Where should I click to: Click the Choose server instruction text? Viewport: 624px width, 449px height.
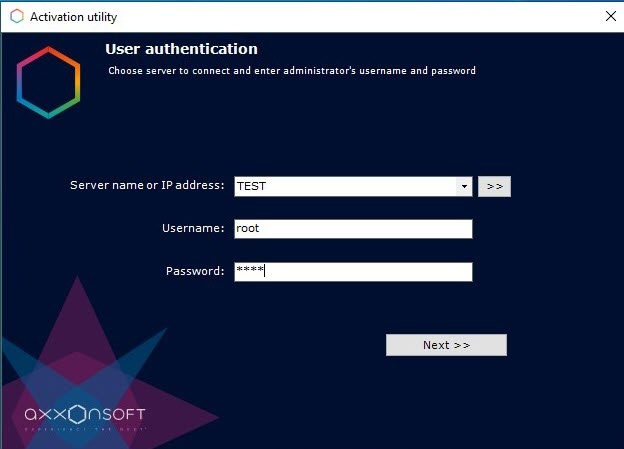click(x=291, y=71)
